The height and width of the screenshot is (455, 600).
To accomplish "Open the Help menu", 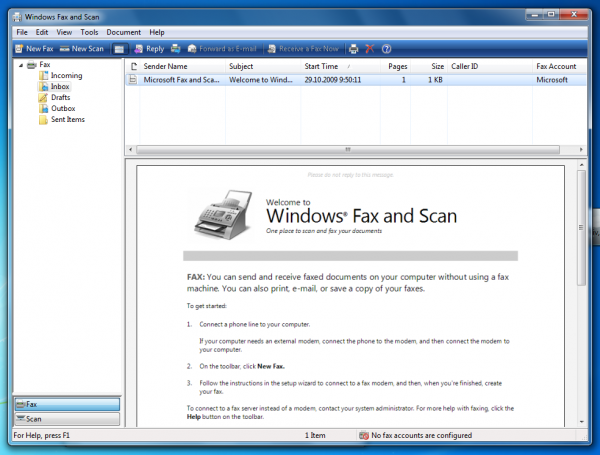I will pos(157,32).
